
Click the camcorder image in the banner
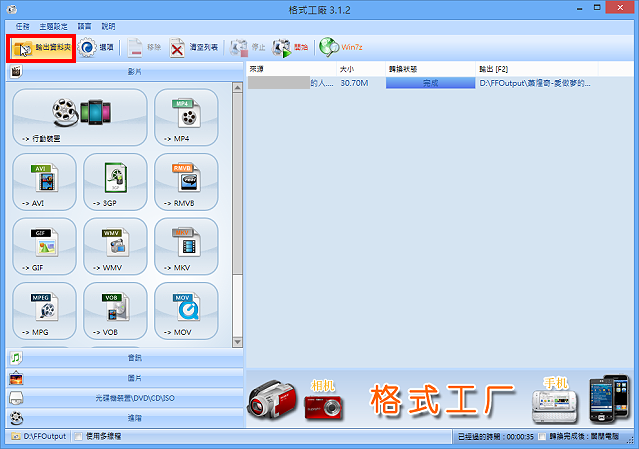click(272, 400)
